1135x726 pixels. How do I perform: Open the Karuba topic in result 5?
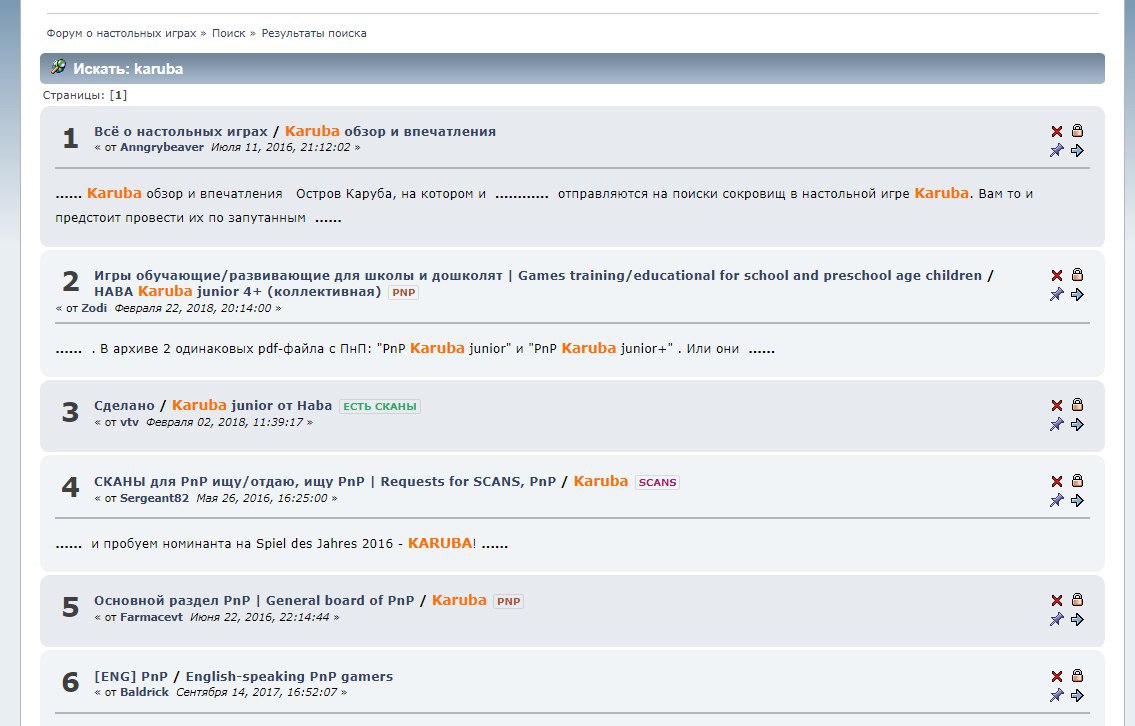[x=459, y=600]
